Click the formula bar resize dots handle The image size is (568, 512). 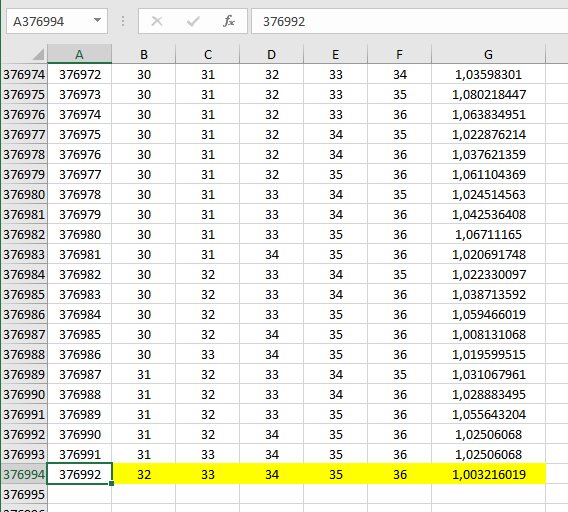click(123, 21)
